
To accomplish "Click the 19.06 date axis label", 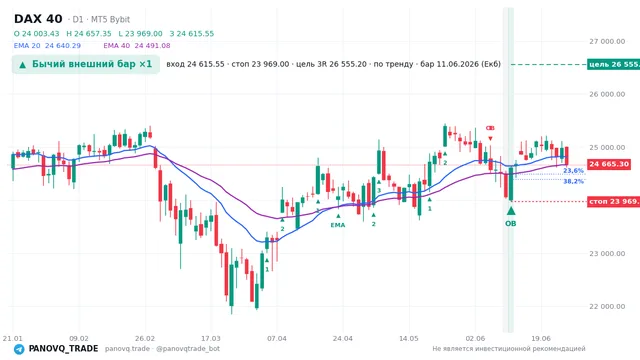I will pyautogui.click(x=541, y=338).
